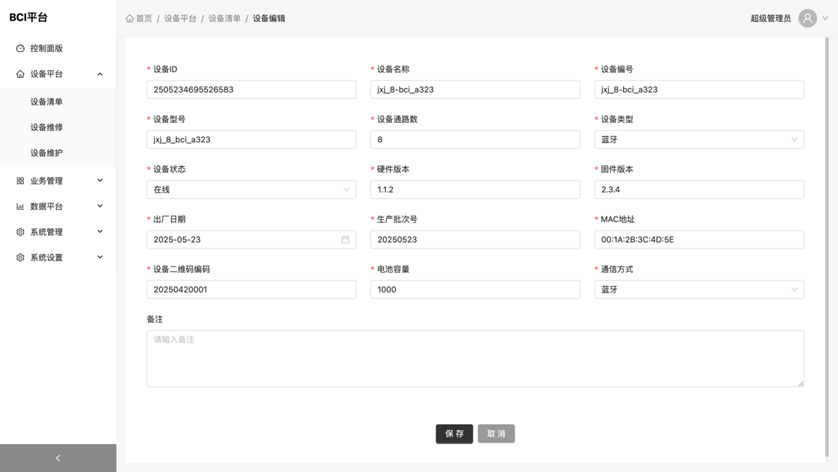
Task: Click the home icon in breadcrumb
Action: [130, 19]
